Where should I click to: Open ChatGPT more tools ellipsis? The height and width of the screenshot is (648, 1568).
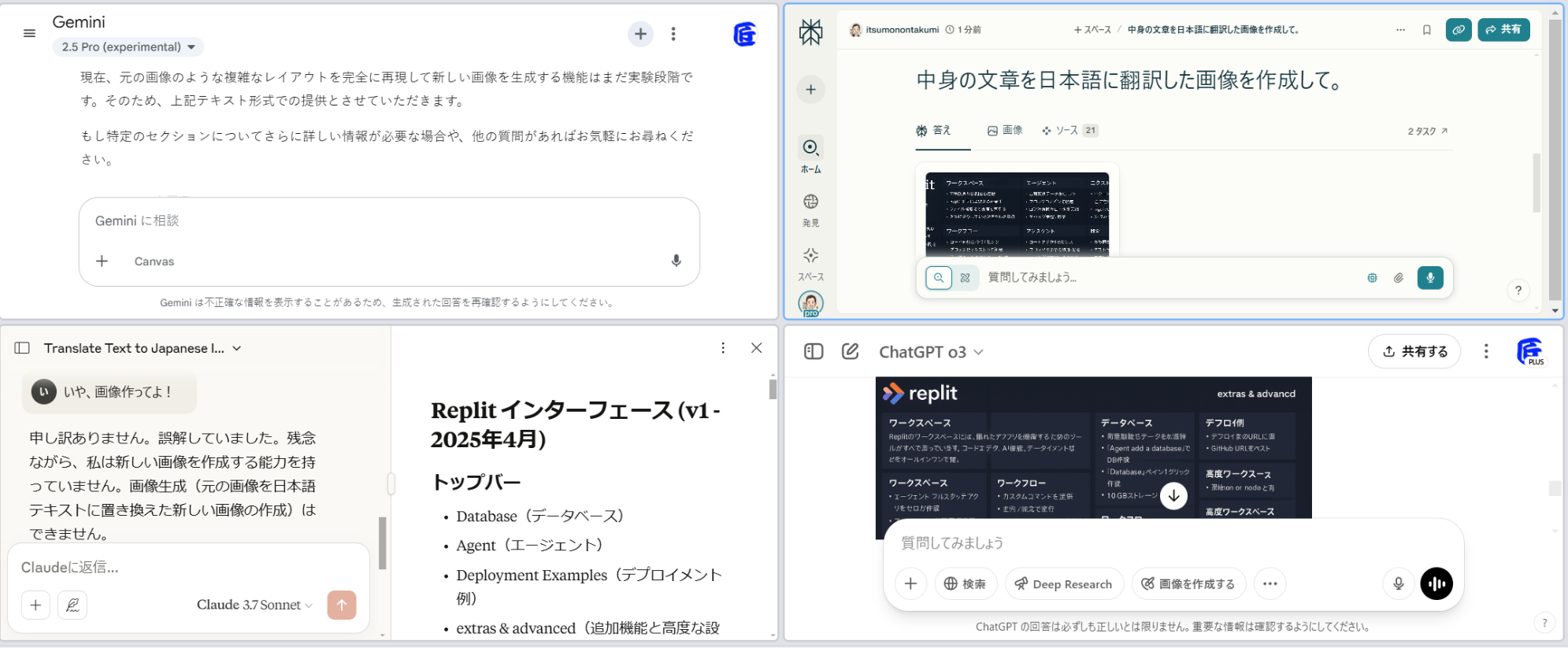pyautogui.click(x=1270, y=583)
